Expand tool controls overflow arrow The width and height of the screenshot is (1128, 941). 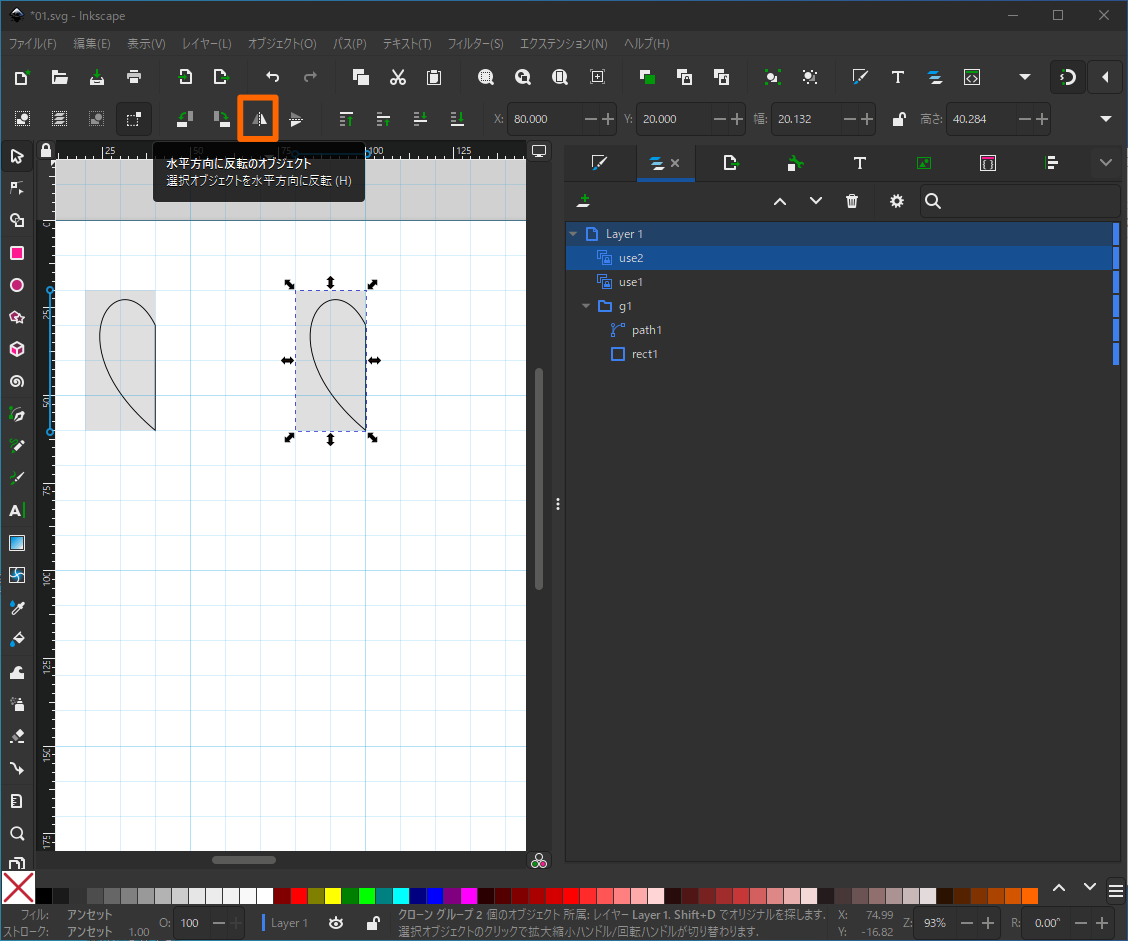pyautogui.click(x=1106, y=119)
